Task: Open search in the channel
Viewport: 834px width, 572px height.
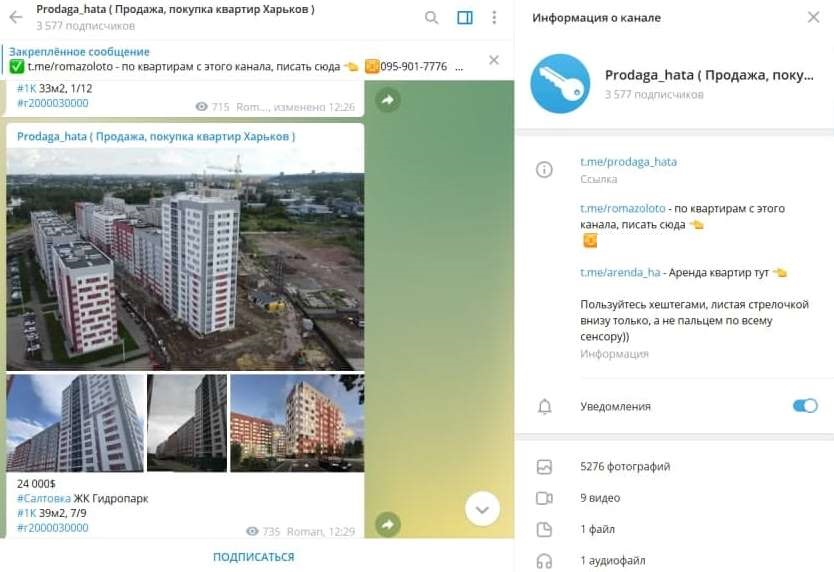Action: (x=431, y=18)
